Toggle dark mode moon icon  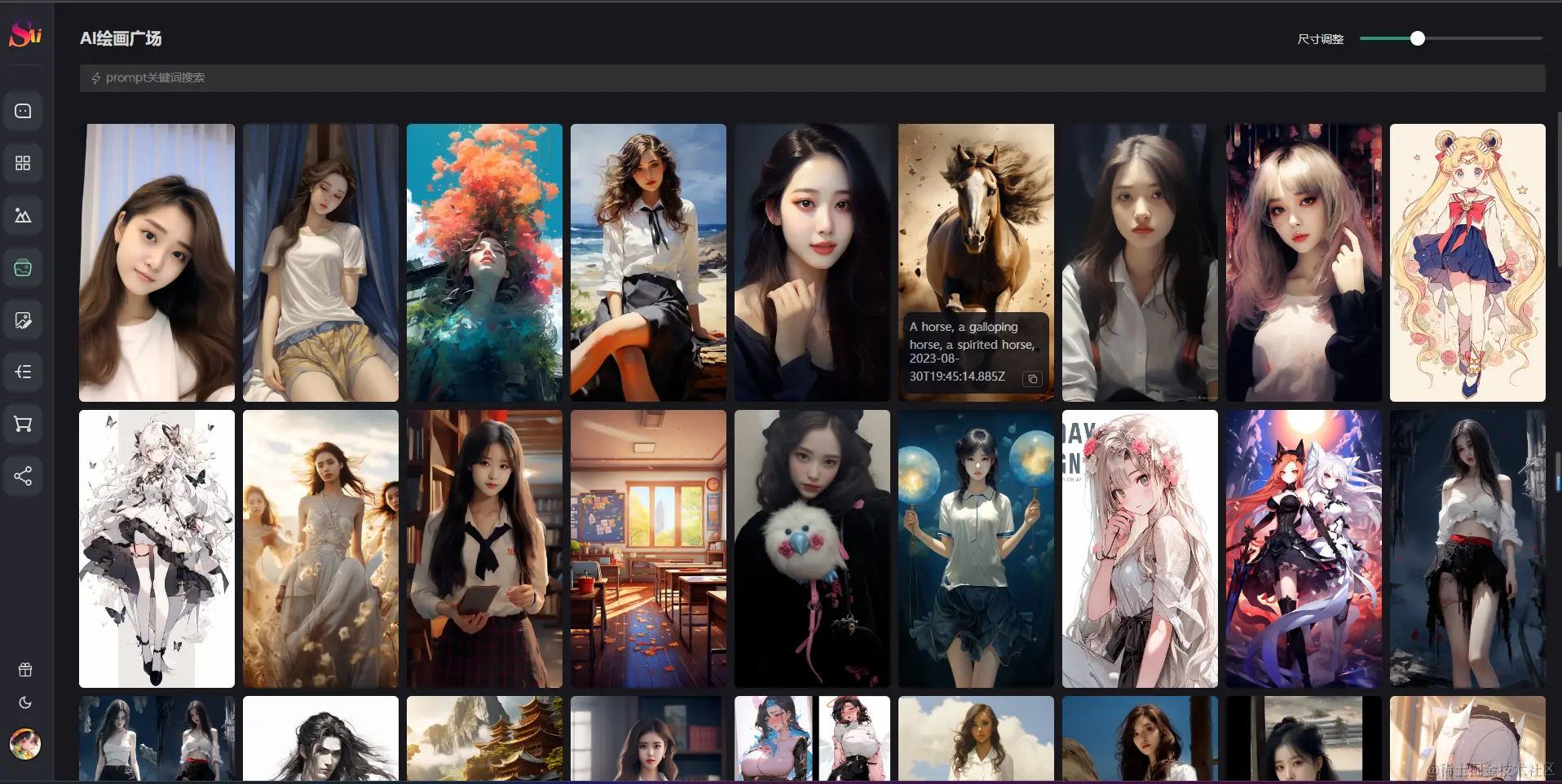25,703
